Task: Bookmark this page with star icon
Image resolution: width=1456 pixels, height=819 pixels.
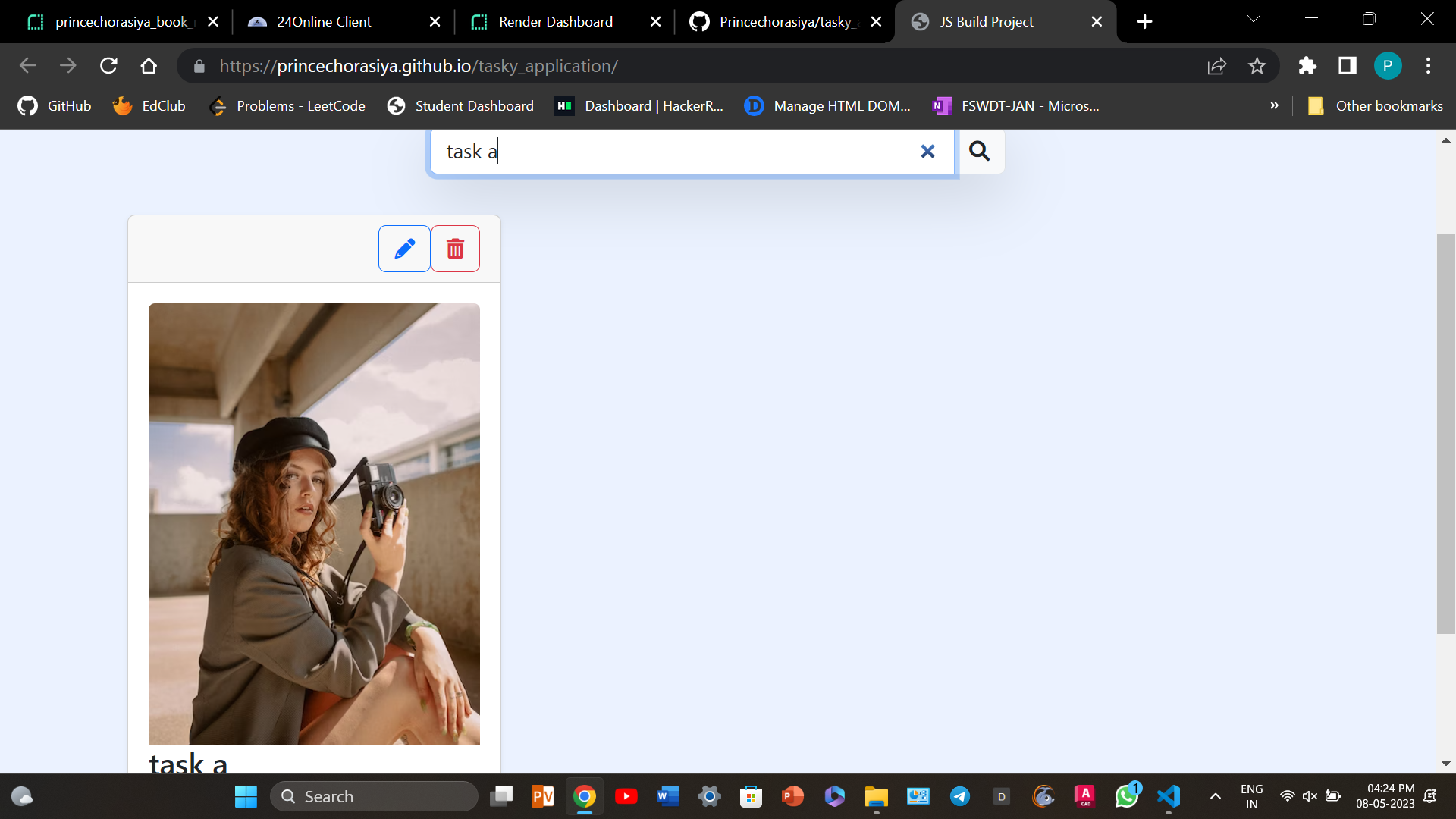Action: 1257,66
